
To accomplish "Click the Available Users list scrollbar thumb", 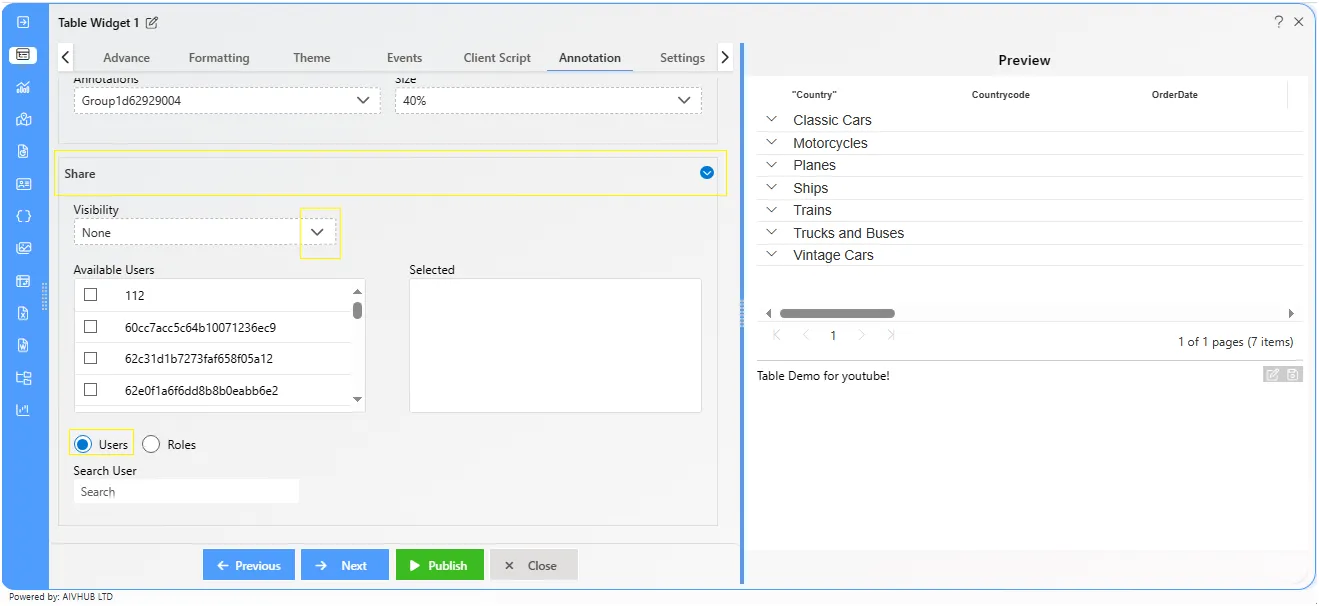I will tap(358, 310).
